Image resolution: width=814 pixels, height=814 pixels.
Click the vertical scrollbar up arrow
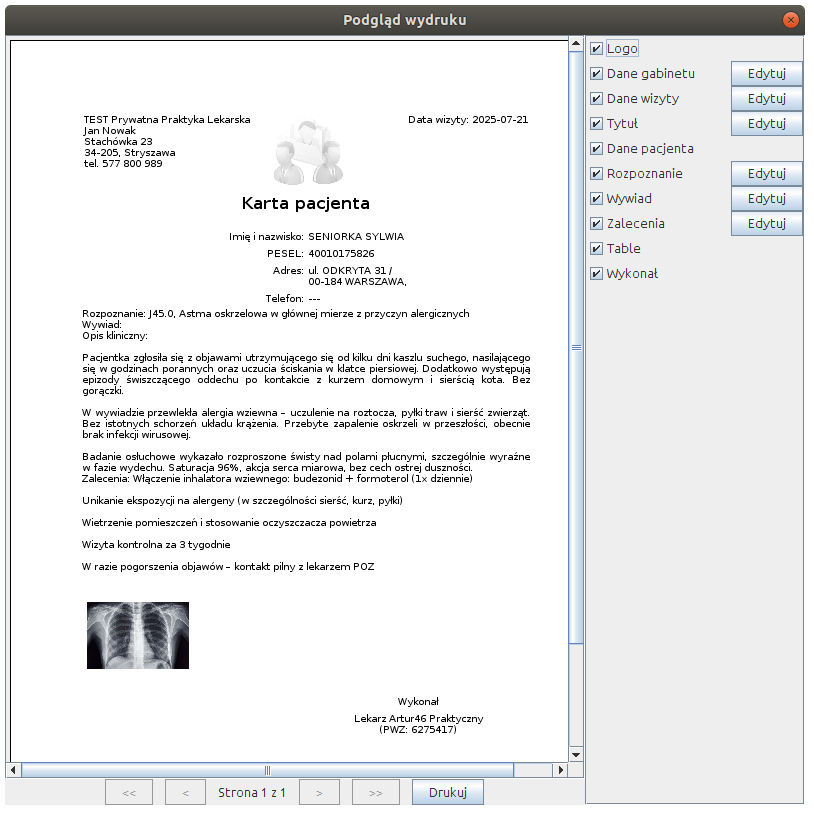coord(576,44)
